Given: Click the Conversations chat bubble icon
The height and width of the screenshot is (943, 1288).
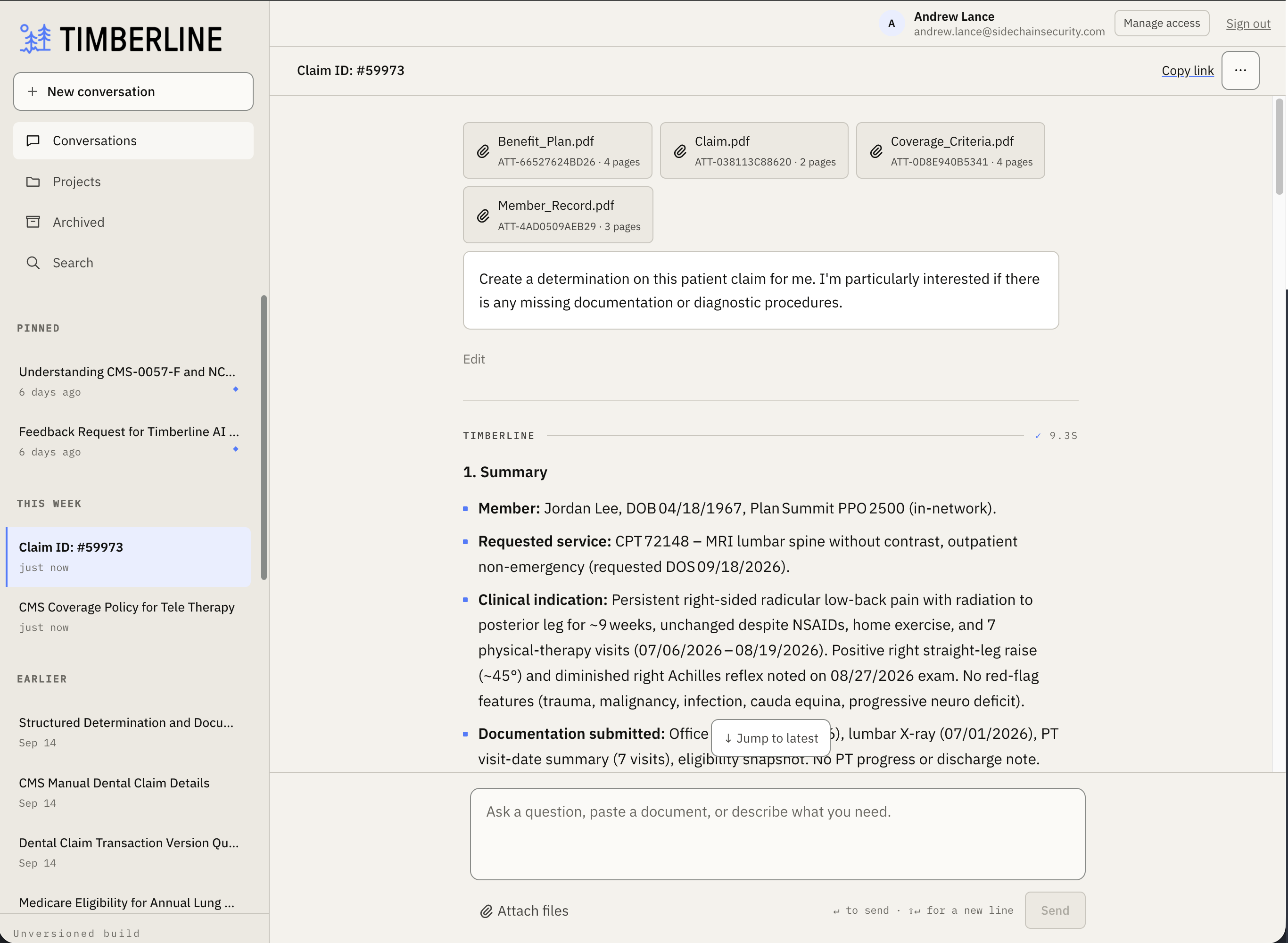Looking at the screenshot, I should [33, 141].
